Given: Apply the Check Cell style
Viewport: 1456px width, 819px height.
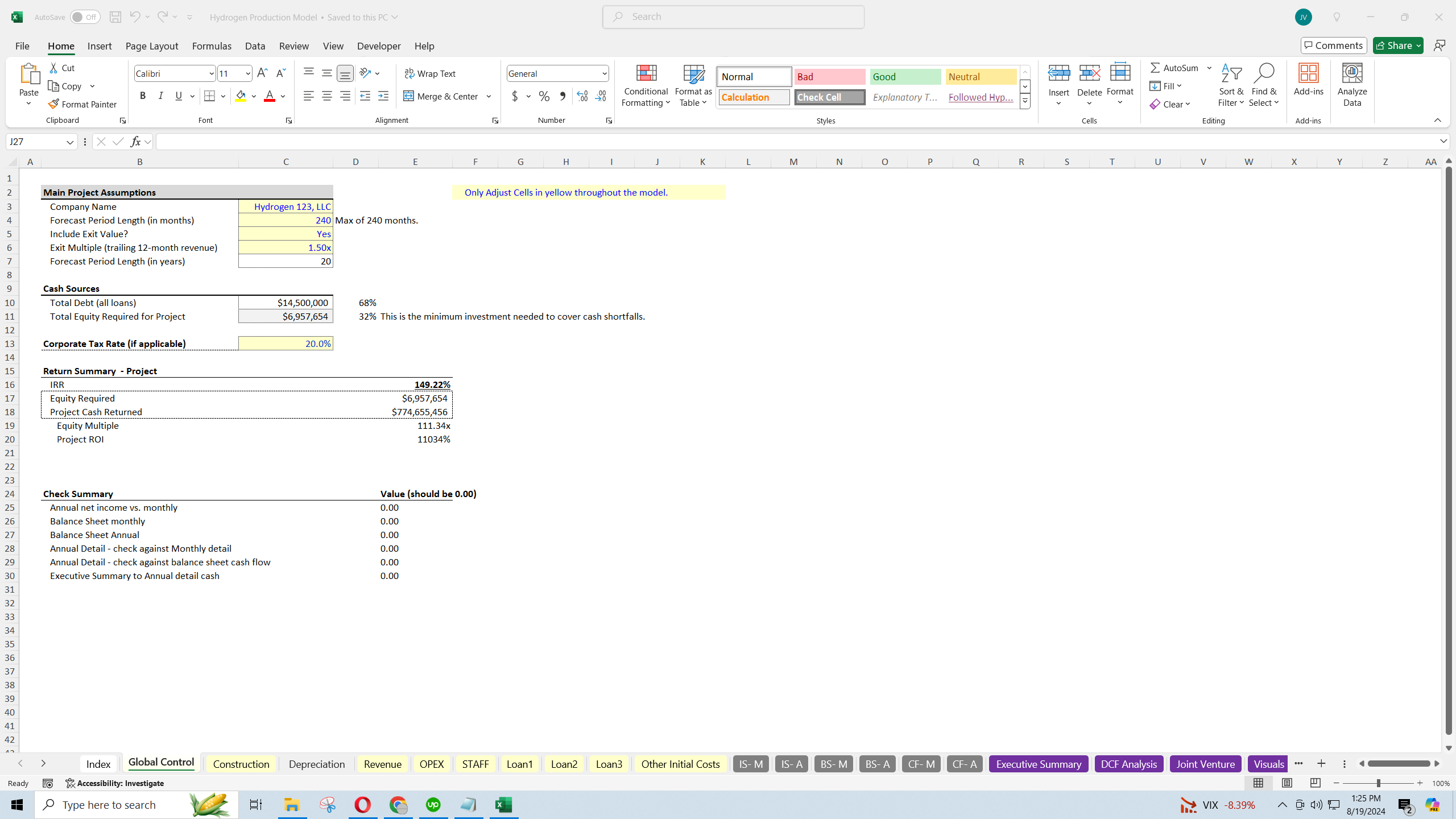Looking at the screenshot, I should pyautogui.click(x=830, y=97).
